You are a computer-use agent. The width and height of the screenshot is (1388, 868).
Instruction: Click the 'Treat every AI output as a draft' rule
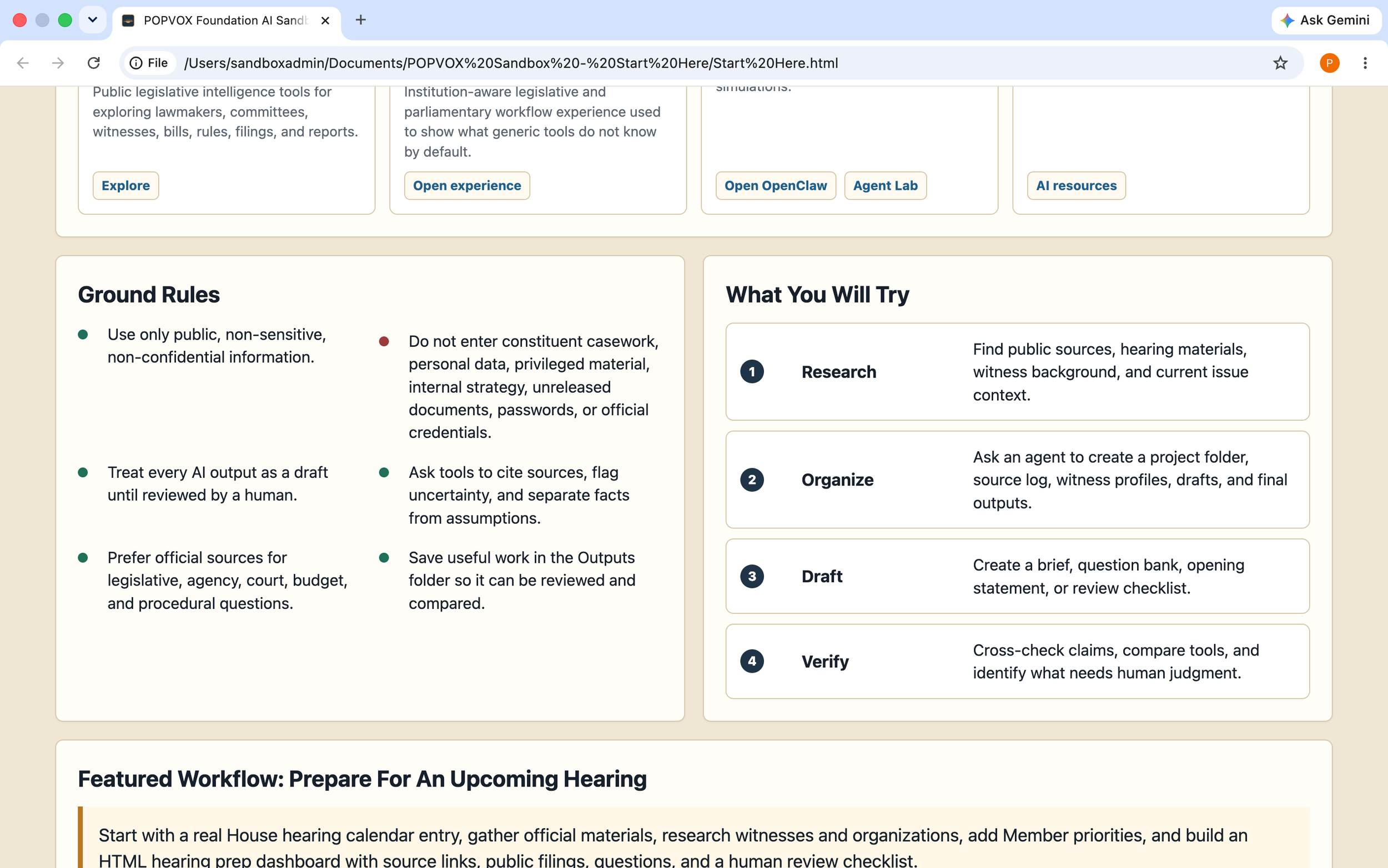pyautogui.click(x=218, y=483)
